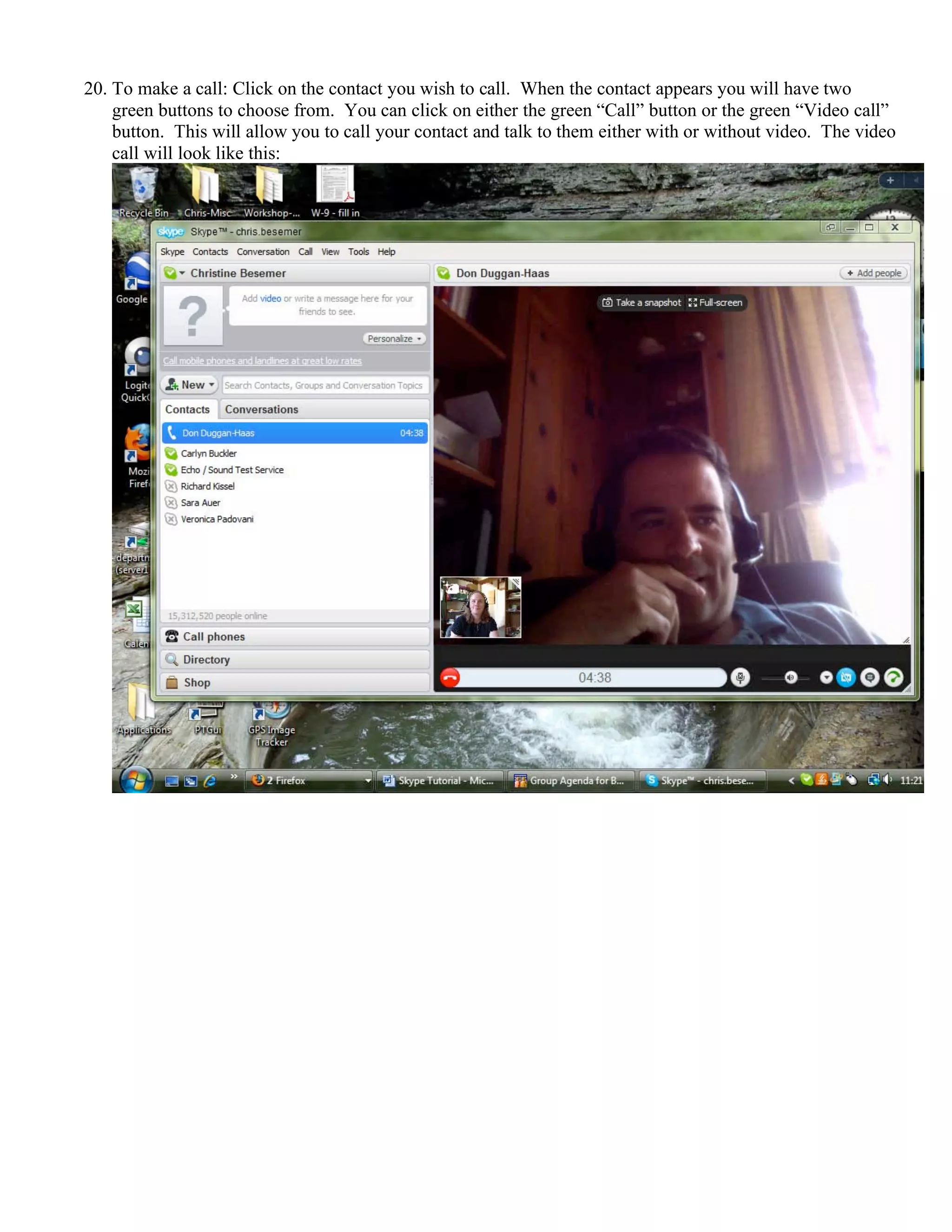Screen dimensions: 952x1232
Task: Take a snapshot of the video
Action: pyautogui.click(x=642, y=303)
